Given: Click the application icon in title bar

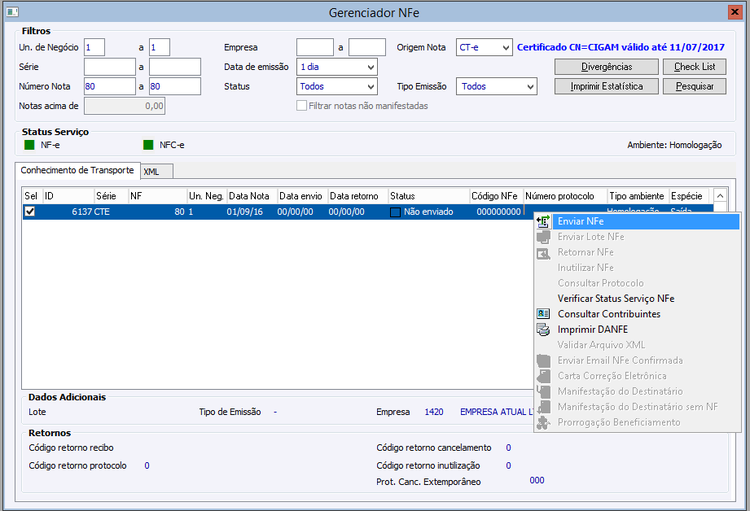Looking at the screenshot, I should coord(12,12).
